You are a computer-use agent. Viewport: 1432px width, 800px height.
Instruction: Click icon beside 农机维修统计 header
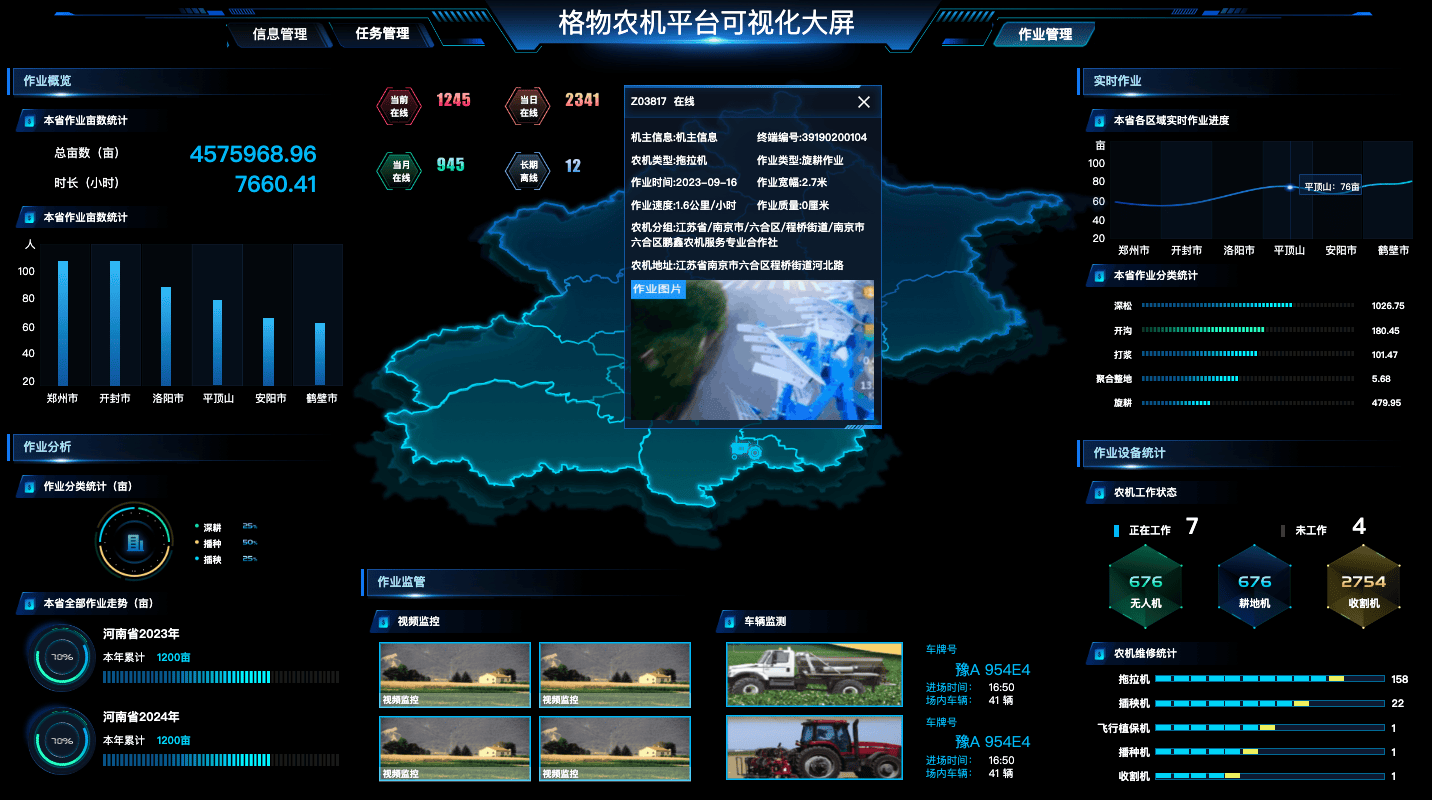(x=1100, y=654)
